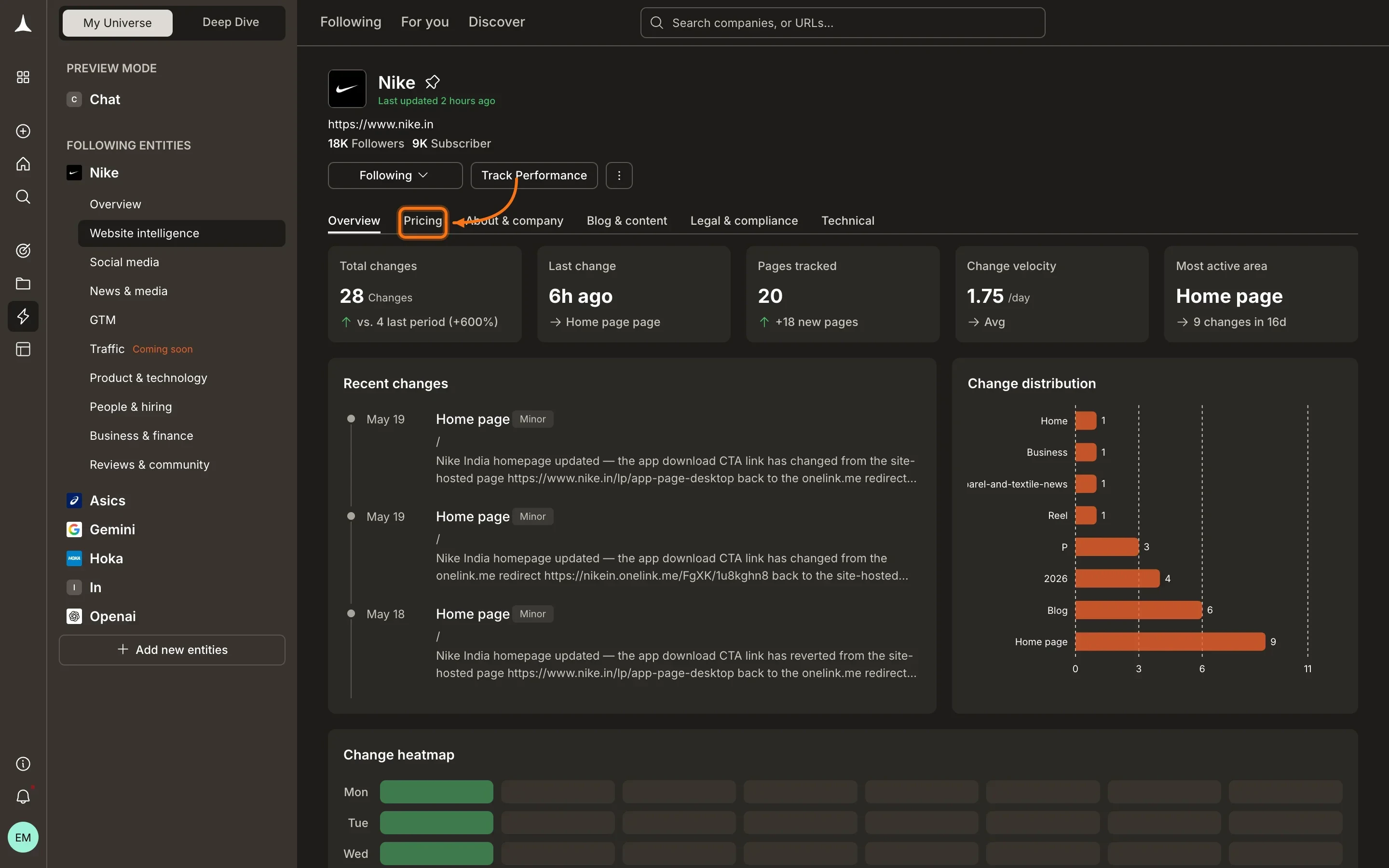Click Track Performance button
The height and width of the screenshot is (868, 1389).
click(534, 176)
